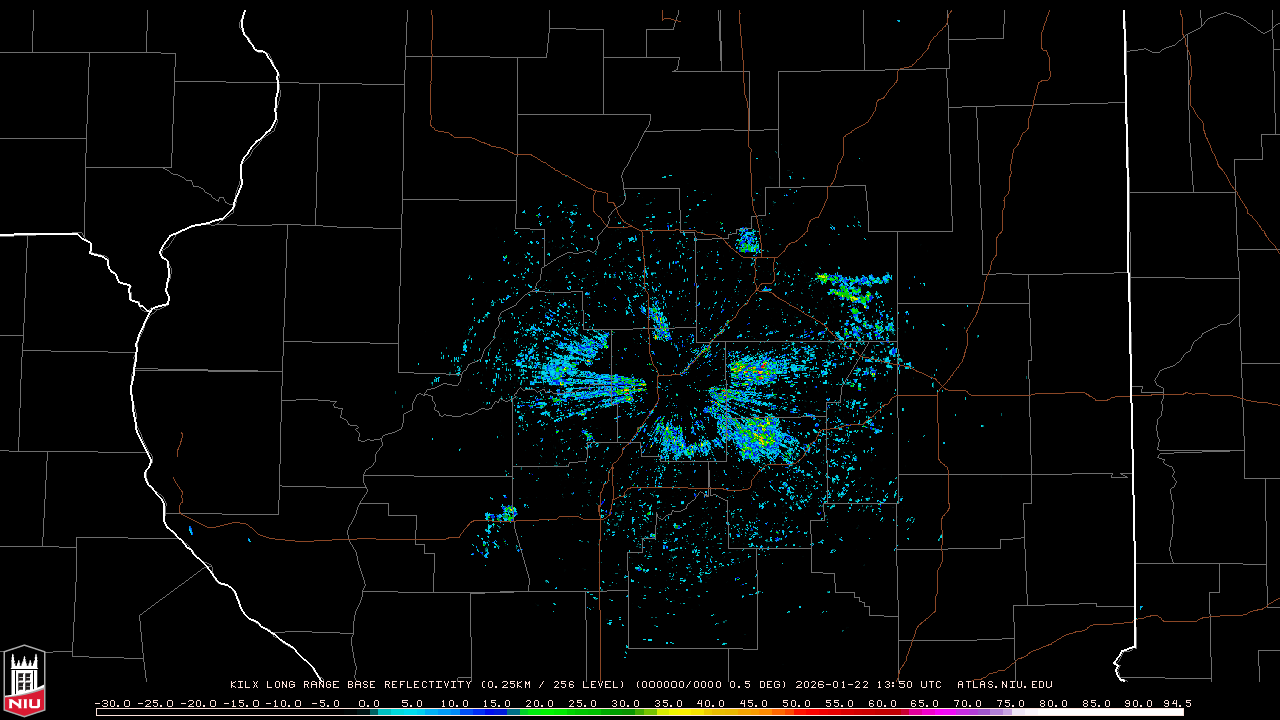This screenshot has width=1280, height=720.
Task: Click the 50.0 dBZ red color on scale
Action: [797, 712]
